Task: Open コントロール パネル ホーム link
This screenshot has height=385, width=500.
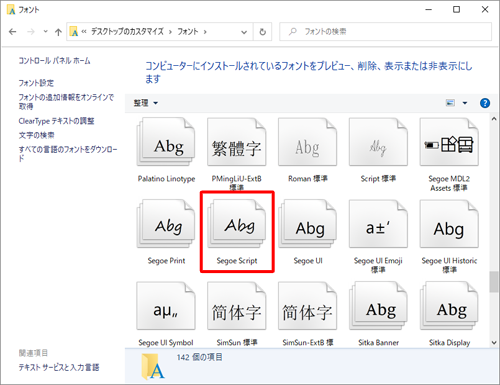Action: (x=54, y=60)
